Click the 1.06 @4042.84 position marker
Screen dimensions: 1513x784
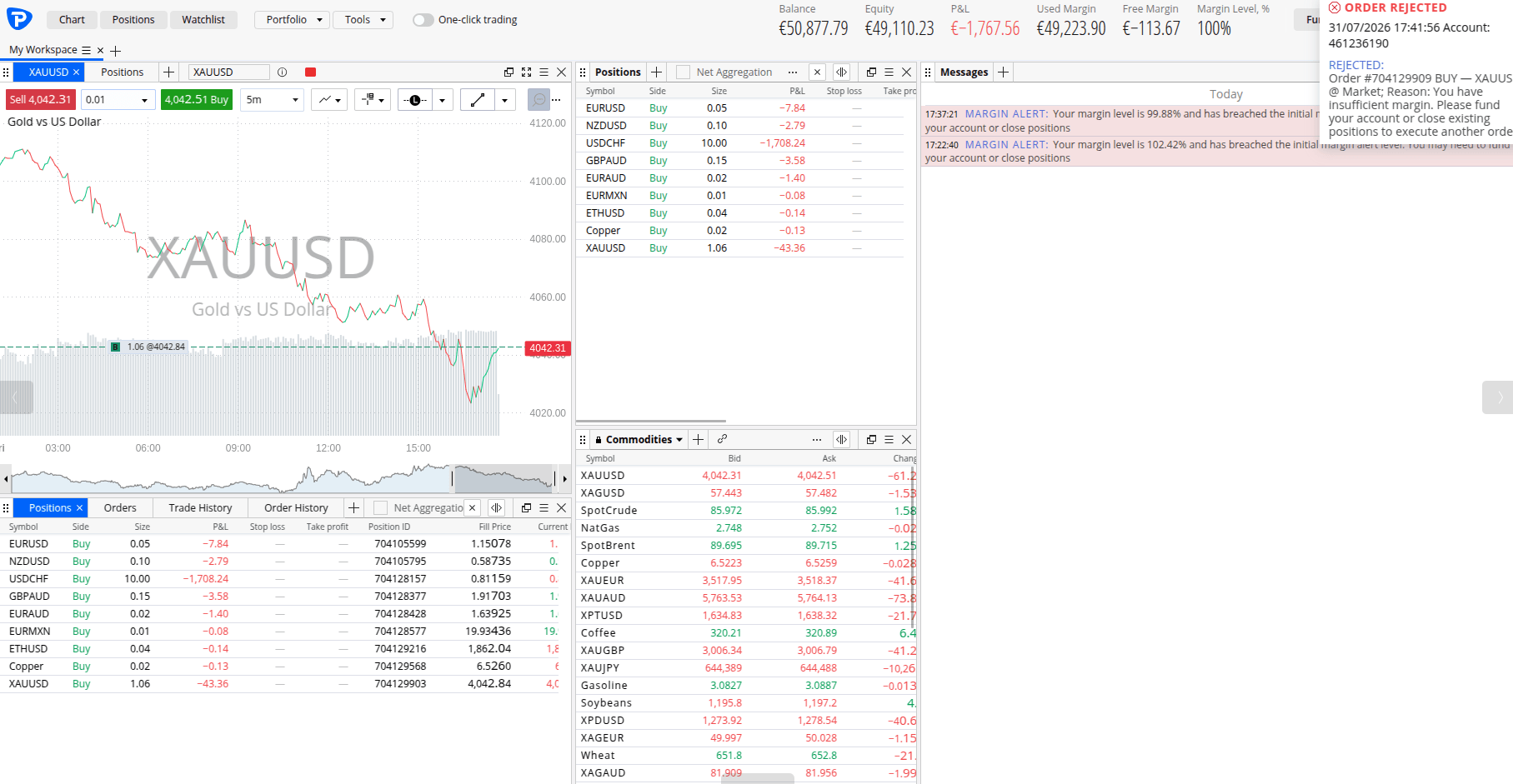[x=149, y=347]
